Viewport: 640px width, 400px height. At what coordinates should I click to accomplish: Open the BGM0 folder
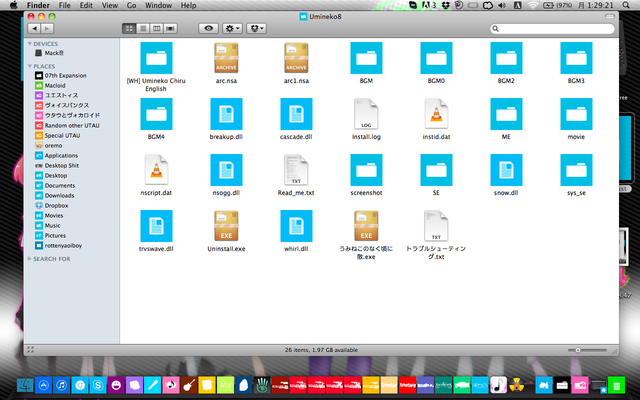436,58
